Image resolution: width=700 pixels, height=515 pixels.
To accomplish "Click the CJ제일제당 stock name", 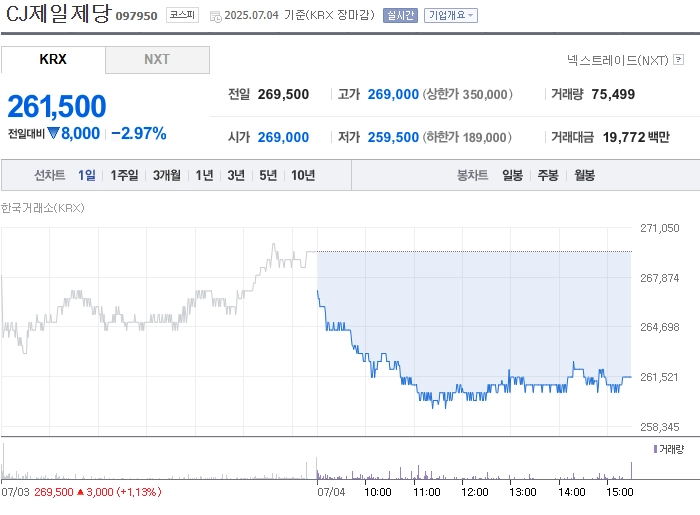I will click(x=58, y=13).
